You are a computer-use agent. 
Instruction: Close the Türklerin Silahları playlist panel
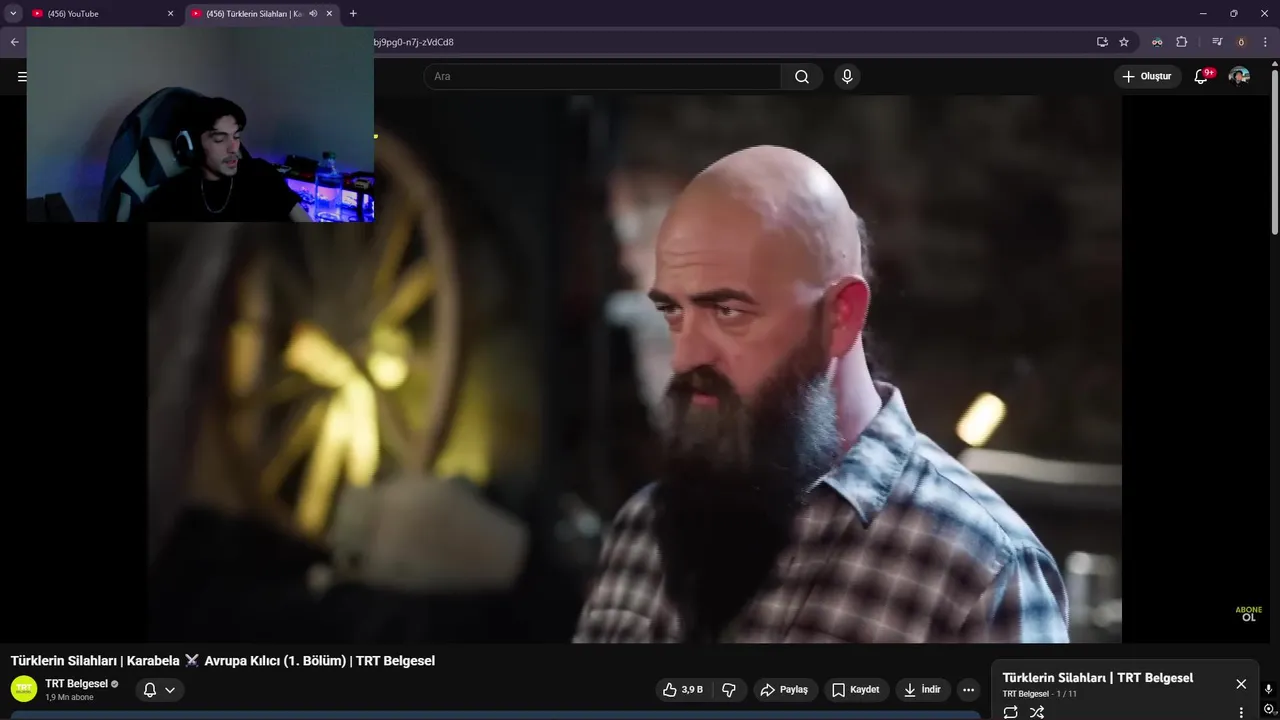pos(1241,684)
